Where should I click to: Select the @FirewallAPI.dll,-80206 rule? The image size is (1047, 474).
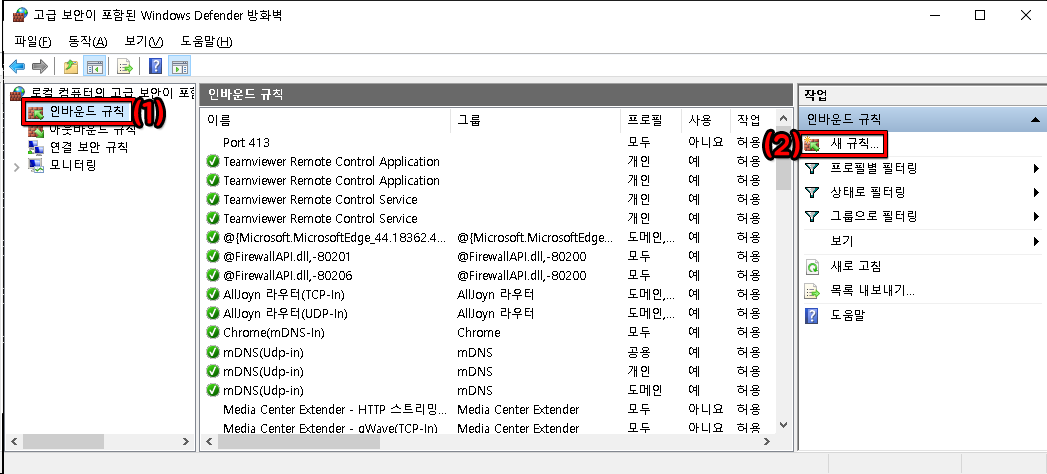point(488,275)
